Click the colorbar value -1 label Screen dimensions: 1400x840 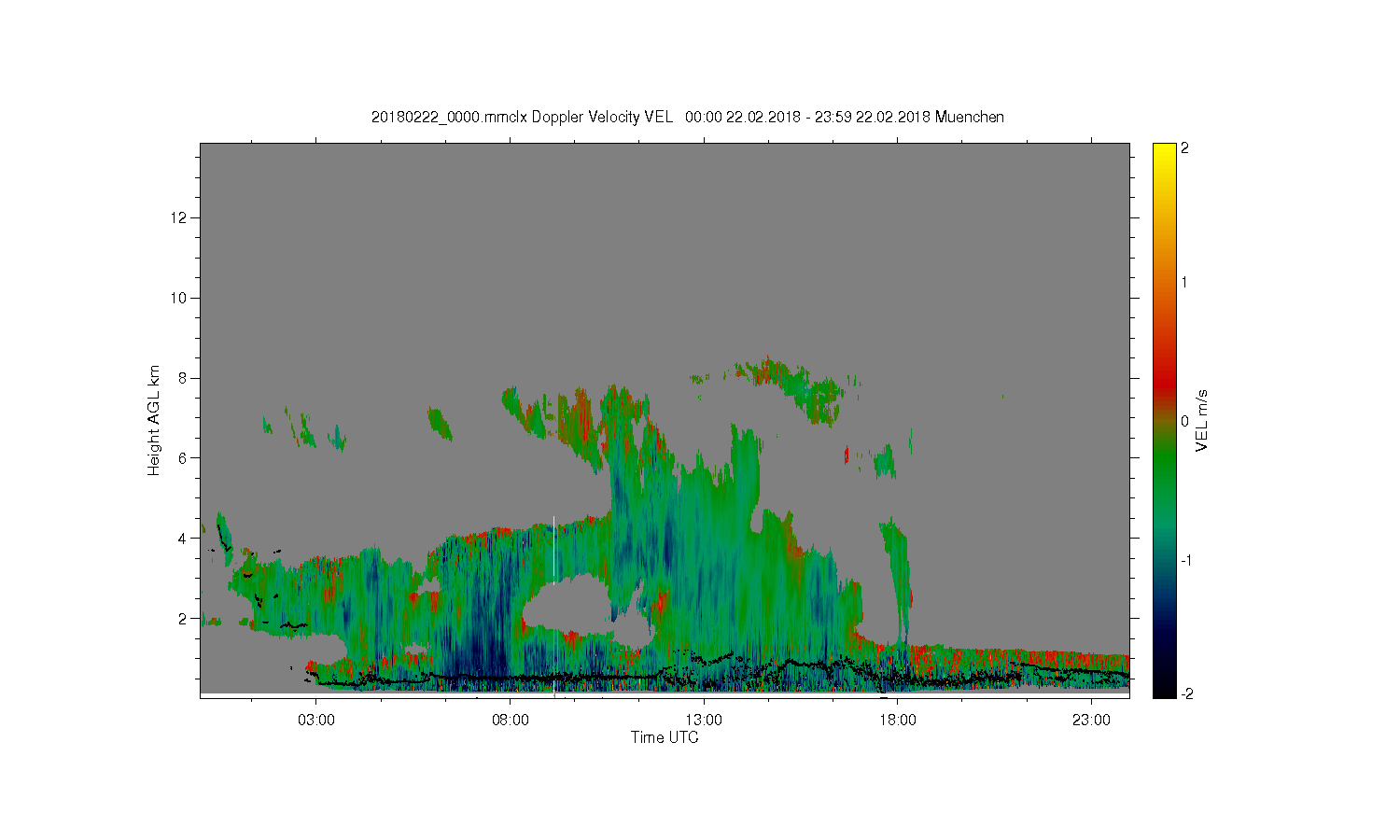pyautogui.click(x=1184, y=560)
